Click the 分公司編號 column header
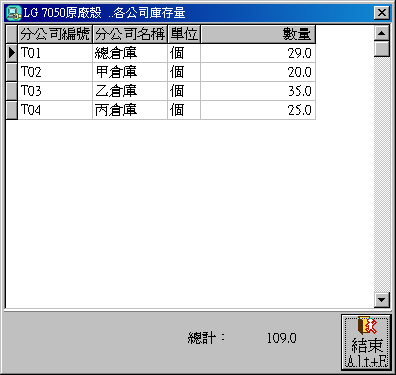396x375 pixels. coord(55,34)
